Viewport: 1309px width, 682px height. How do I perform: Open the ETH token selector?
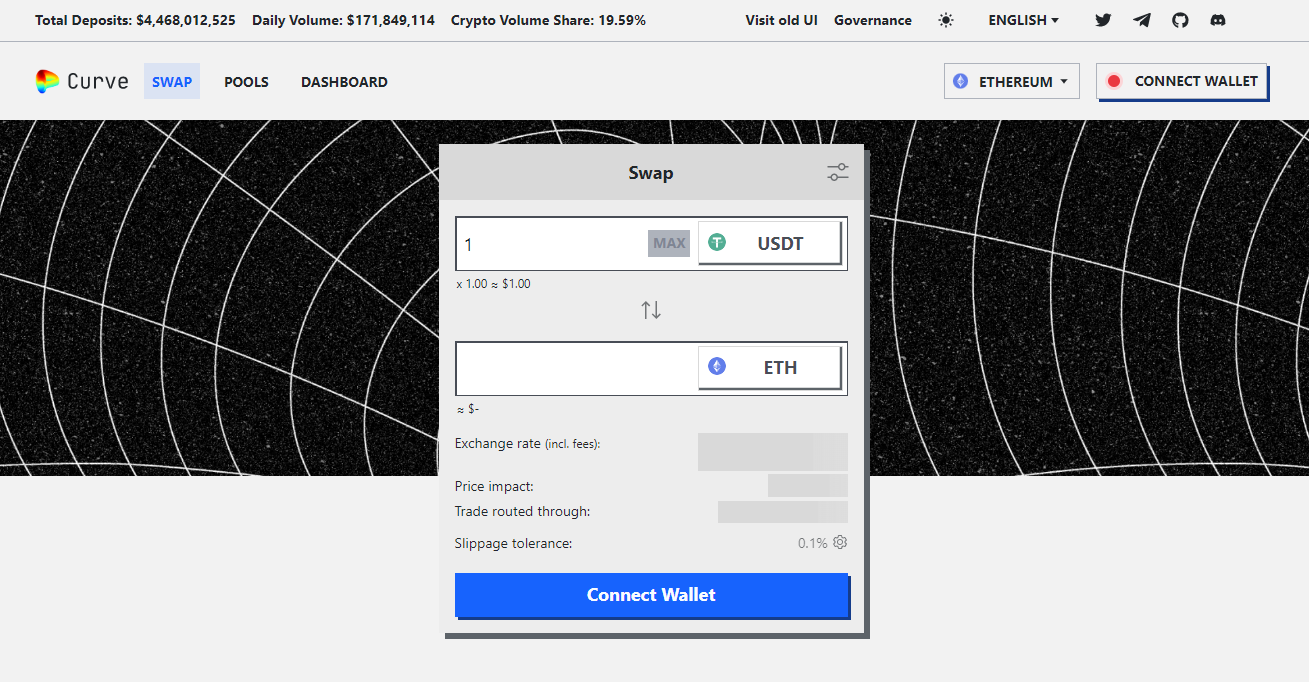click(x=769, y=368)
